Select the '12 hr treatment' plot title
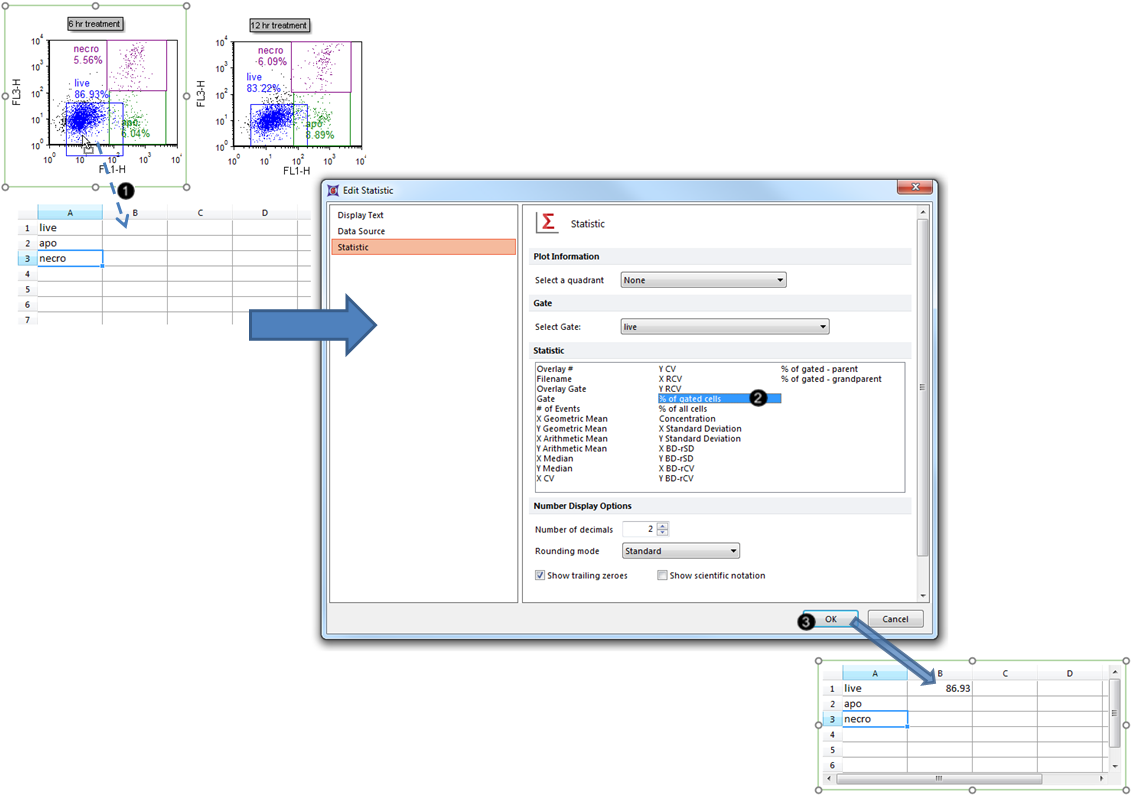This screenshot has width=1132, height=796. click(279, 25)
